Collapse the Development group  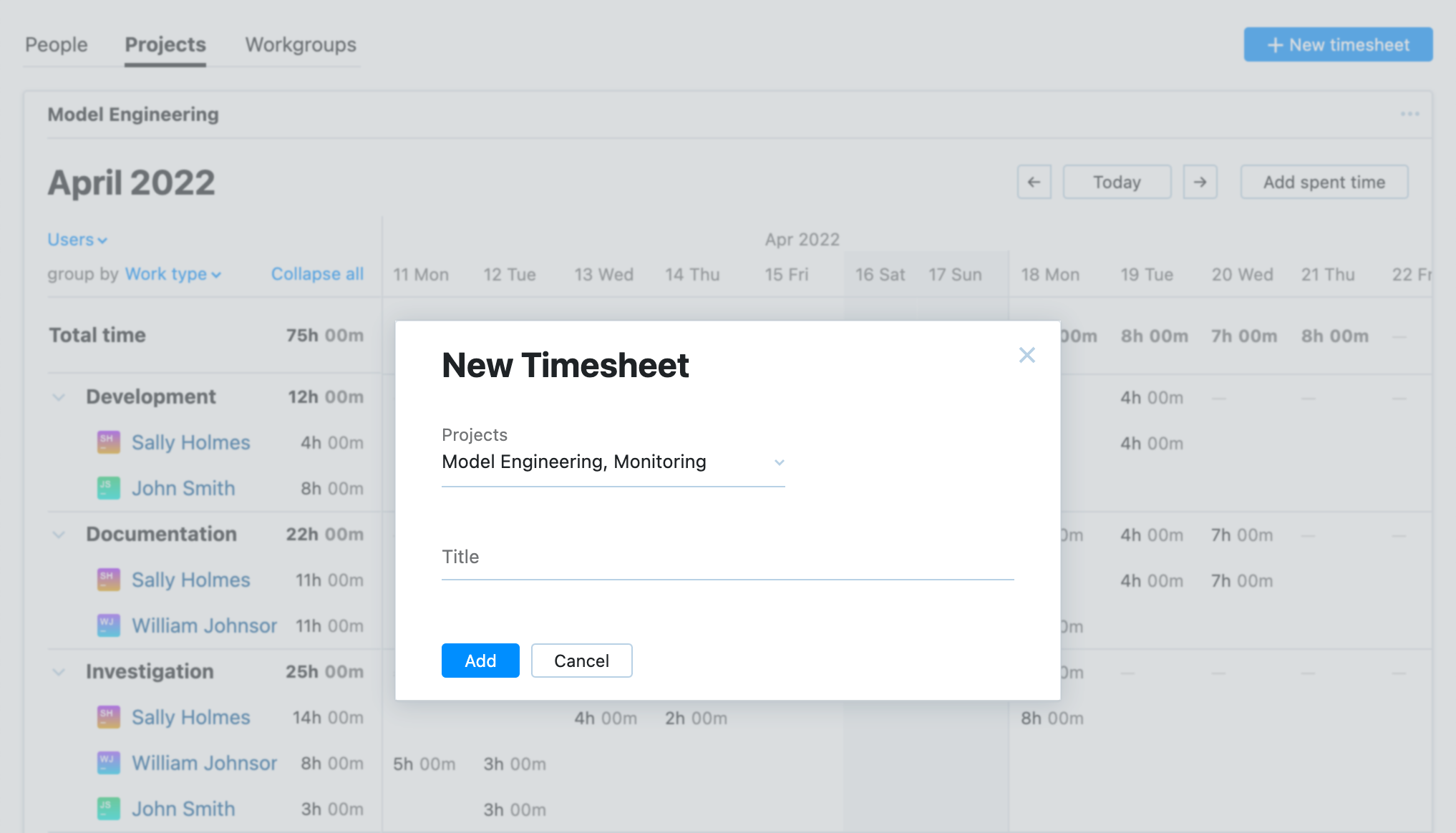point(58,397)
